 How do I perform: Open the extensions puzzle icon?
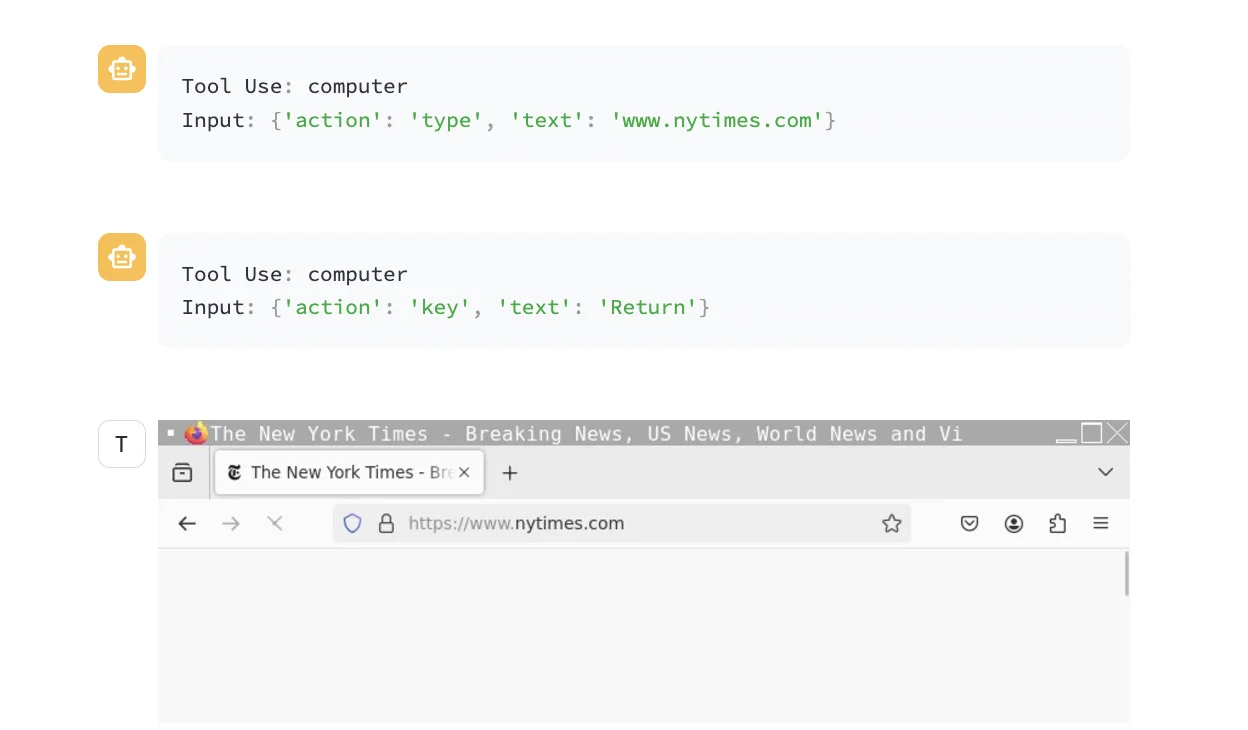[x=1057, y=523]
